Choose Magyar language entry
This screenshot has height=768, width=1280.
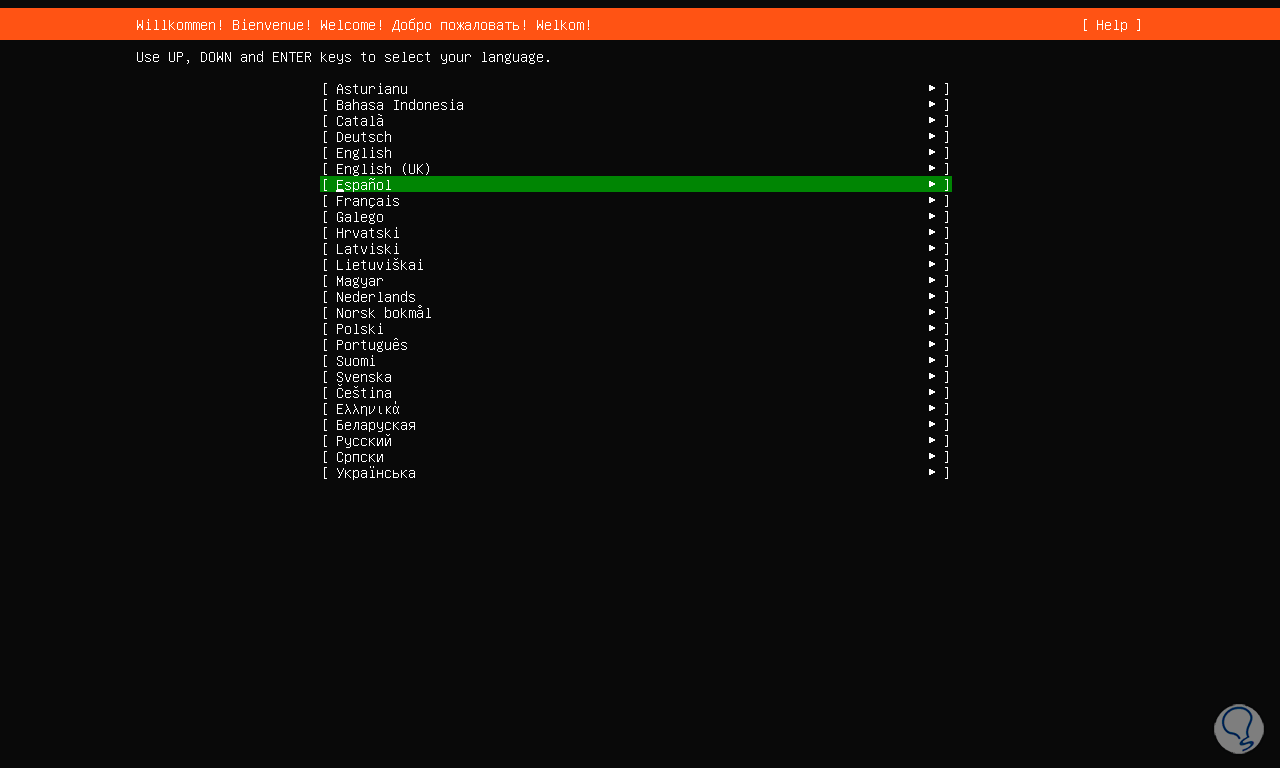[x=636, y=281]
